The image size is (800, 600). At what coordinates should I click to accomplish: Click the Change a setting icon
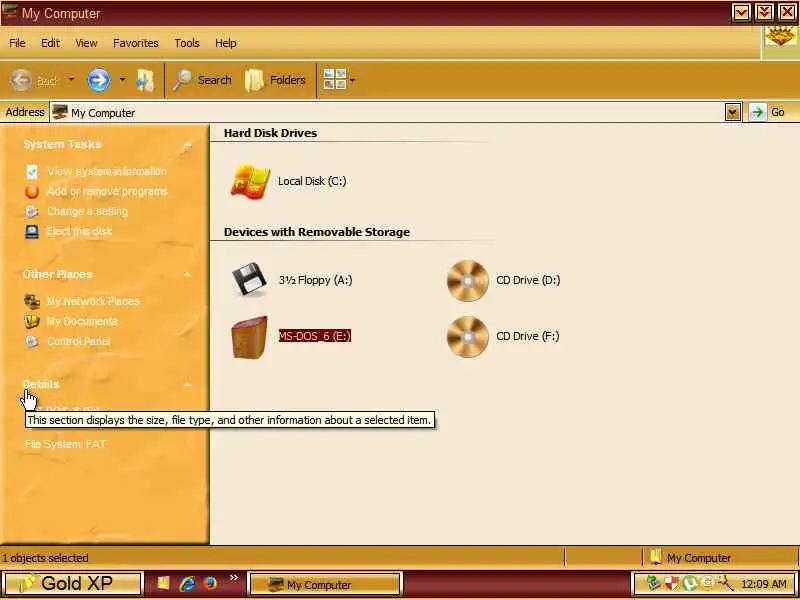pyautogui.click(x=32, y=211)
